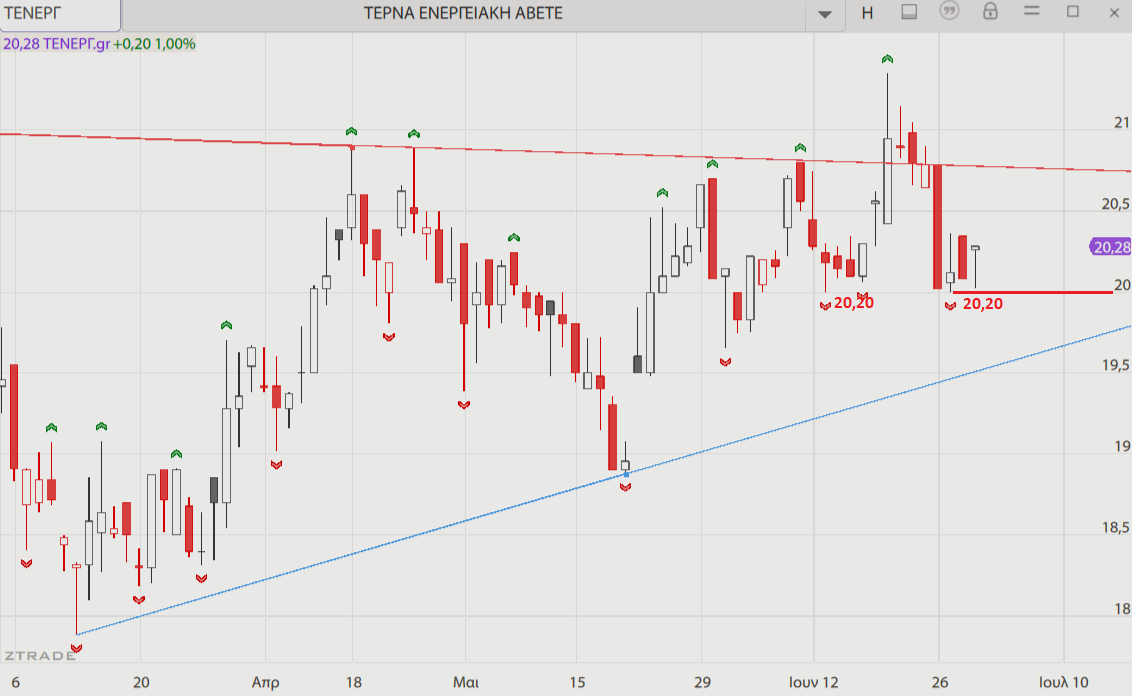
Task: Click the ΤΕΡΝΑ ΕΝΕΡΓΕΙΑΚΗ ΑΒΕΤΕ title
Action: point(463,14)
